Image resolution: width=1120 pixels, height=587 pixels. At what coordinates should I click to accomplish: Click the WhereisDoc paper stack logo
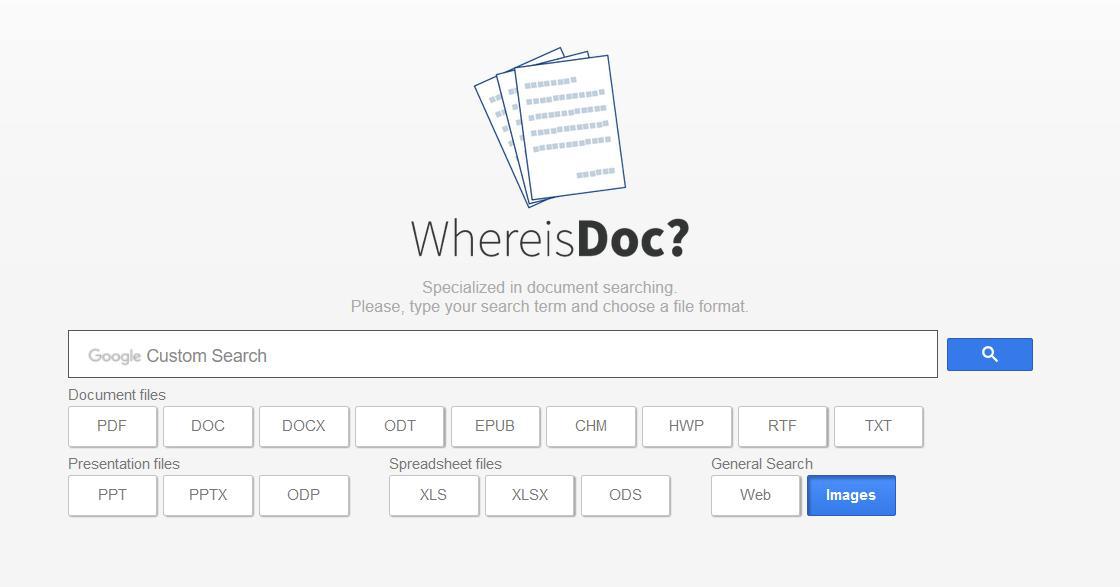point(550,128)
